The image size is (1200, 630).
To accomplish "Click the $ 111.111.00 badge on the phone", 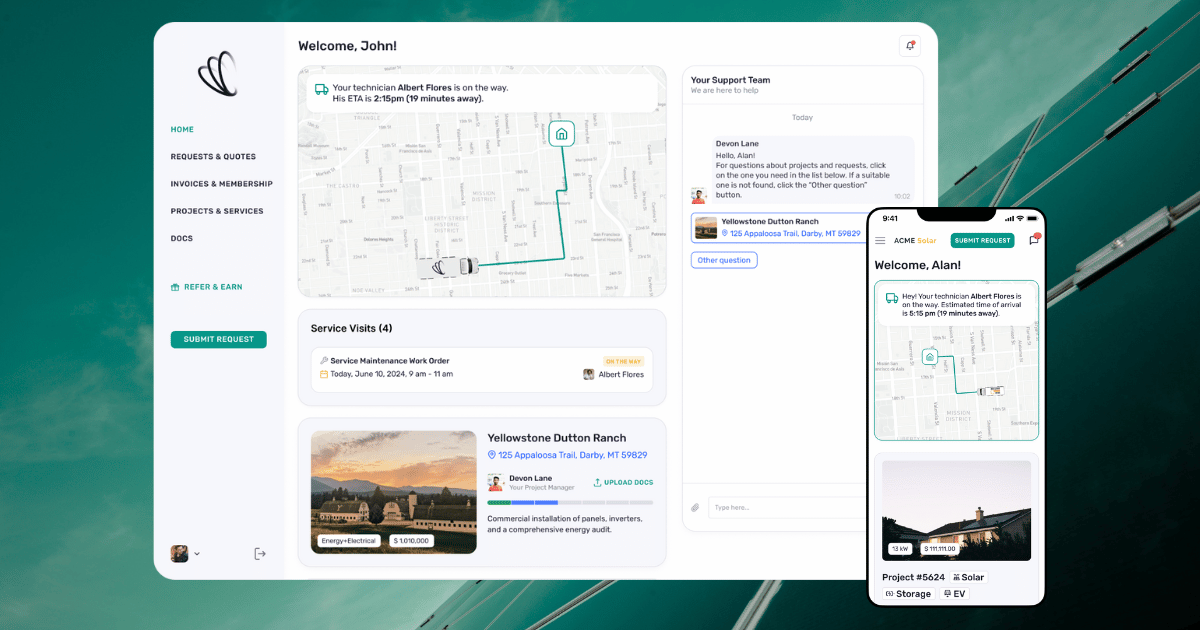I will tap(939, 549).
